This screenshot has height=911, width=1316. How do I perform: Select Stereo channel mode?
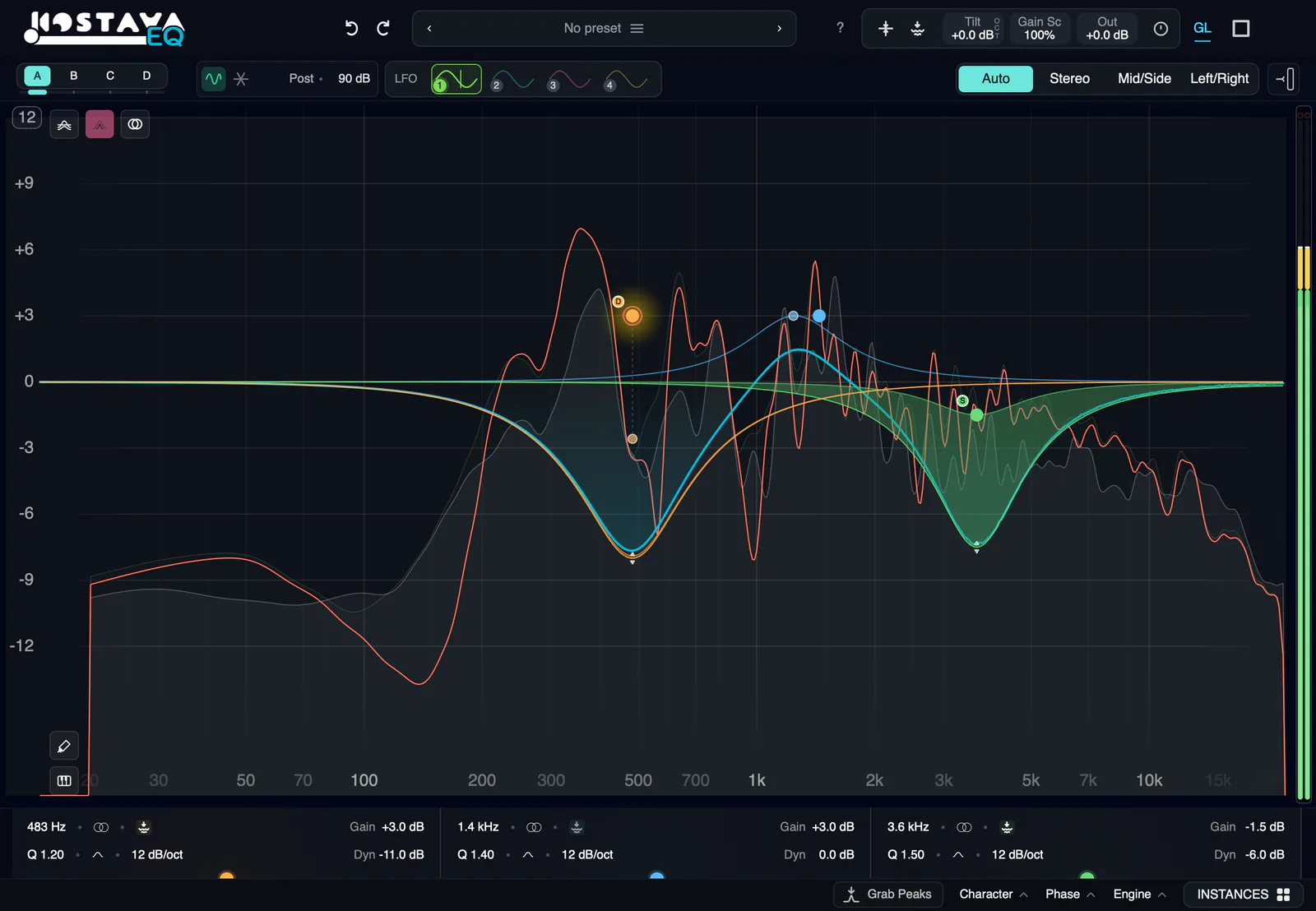1069,79
